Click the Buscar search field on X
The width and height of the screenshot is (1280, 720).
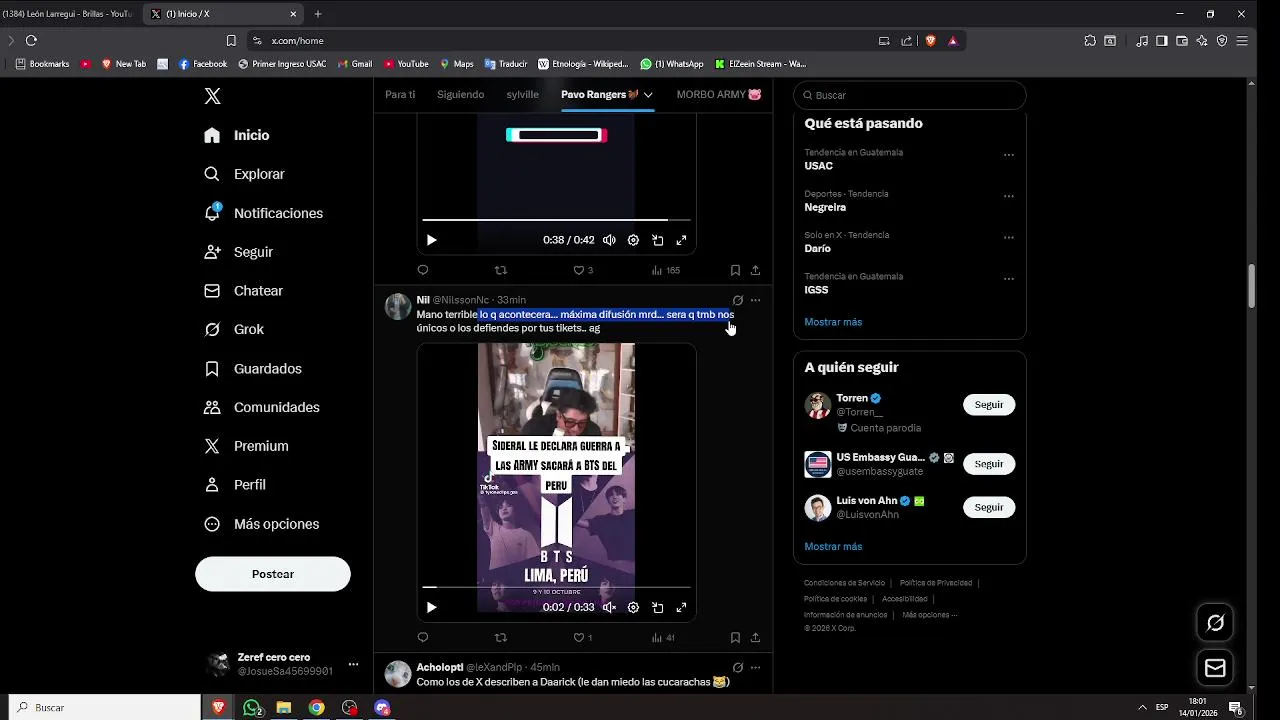tap(910, 95)
